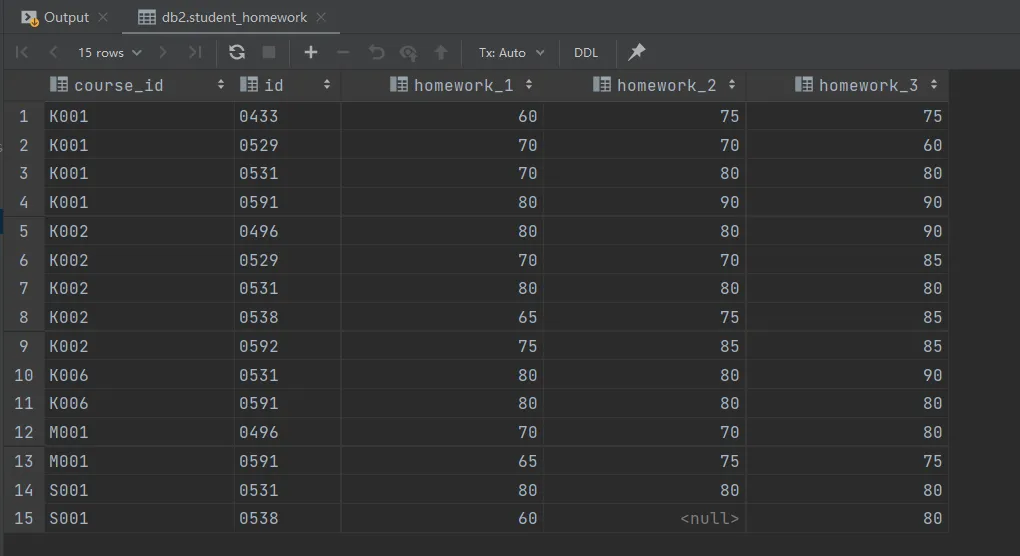This screenshot has height=556, width=1020.
Task: Click the homework_1 cell in row 13 (65)
Action: 442,461
